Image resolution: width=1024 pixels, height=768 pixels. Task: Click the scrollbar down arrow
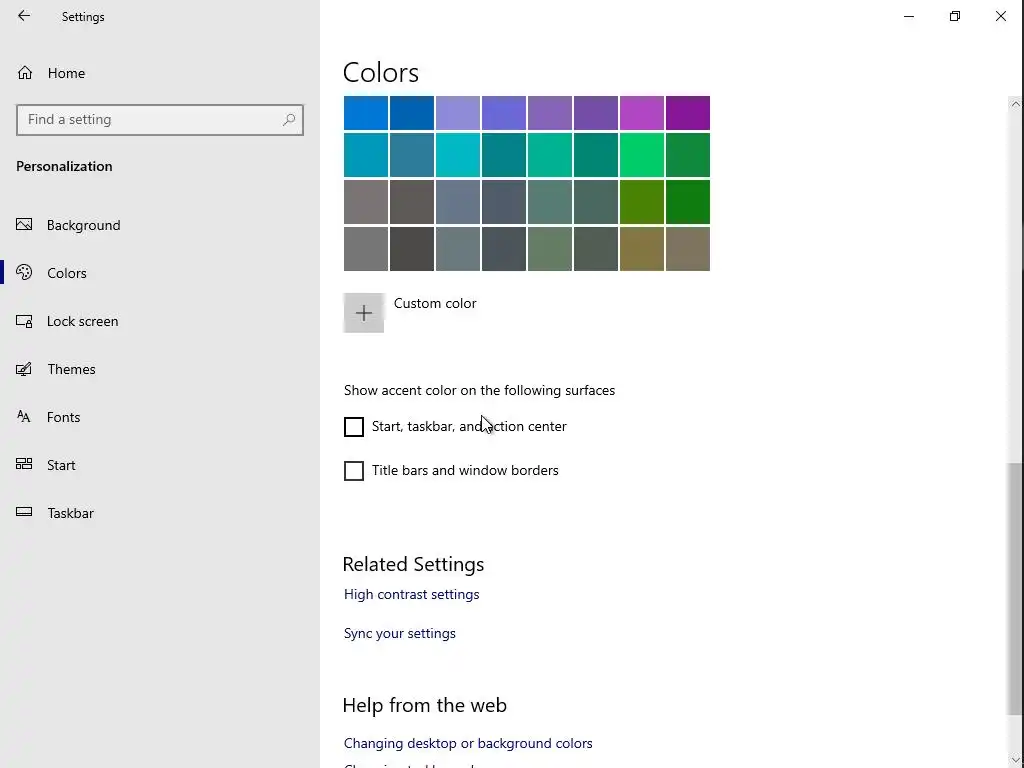click(x=1016, y=759)
